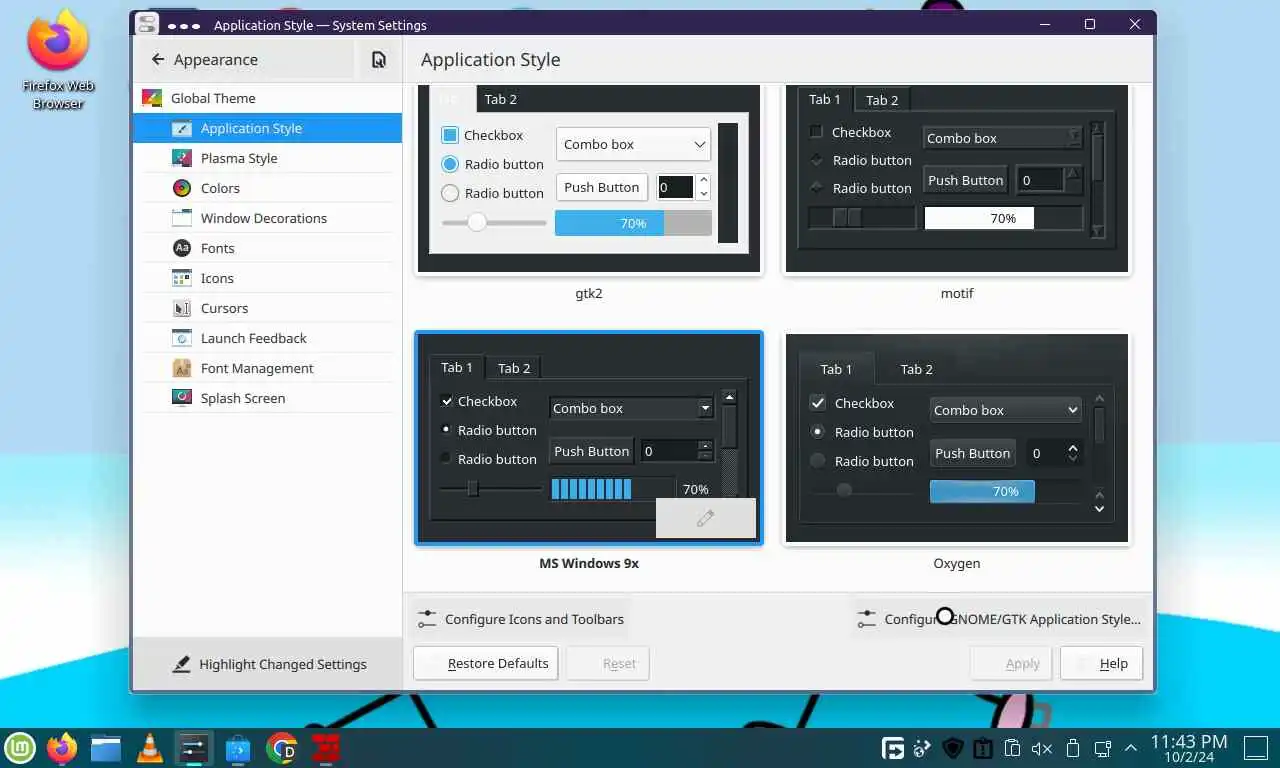Select first Radio button in Oxygen preview

pyautogui.click(x=818, y=432)
